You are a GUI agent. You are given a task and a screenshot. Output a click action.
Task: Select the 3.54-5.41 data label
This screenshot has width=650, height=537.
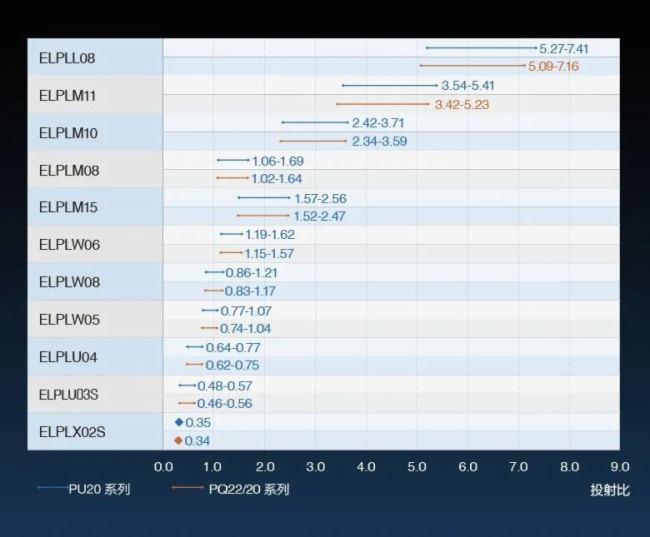pos(468,86)
